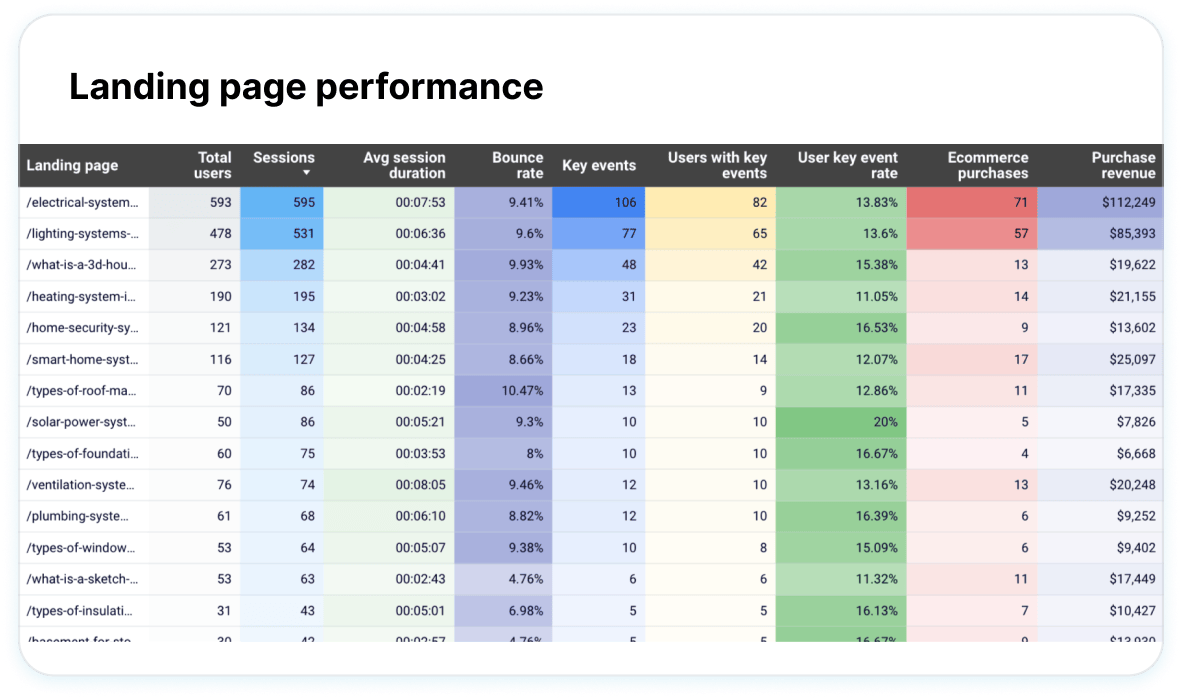Sort by Avg session duration
The image size is (1181, 698).
[x=405, y=164]
